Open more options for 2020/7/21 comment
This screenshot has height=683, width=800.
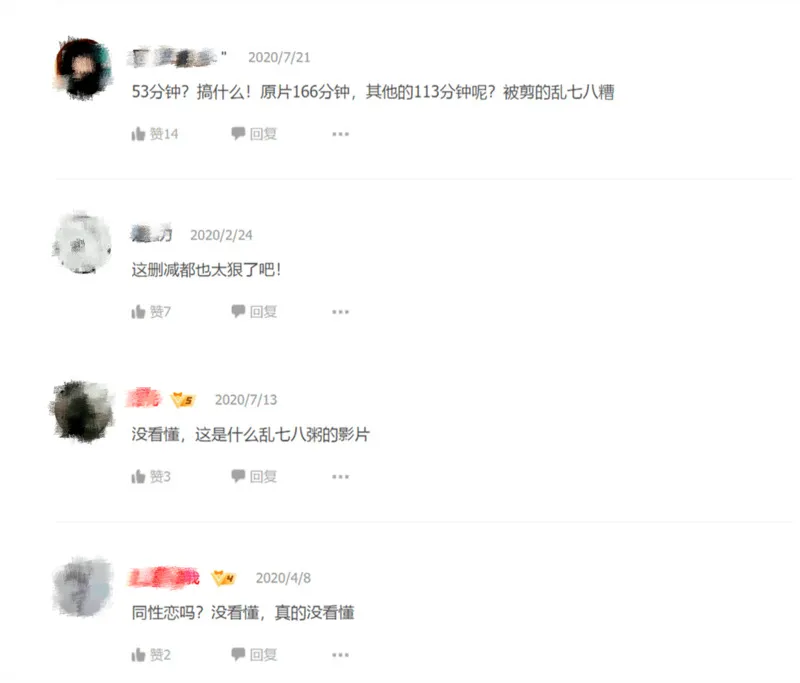[340, 134]
